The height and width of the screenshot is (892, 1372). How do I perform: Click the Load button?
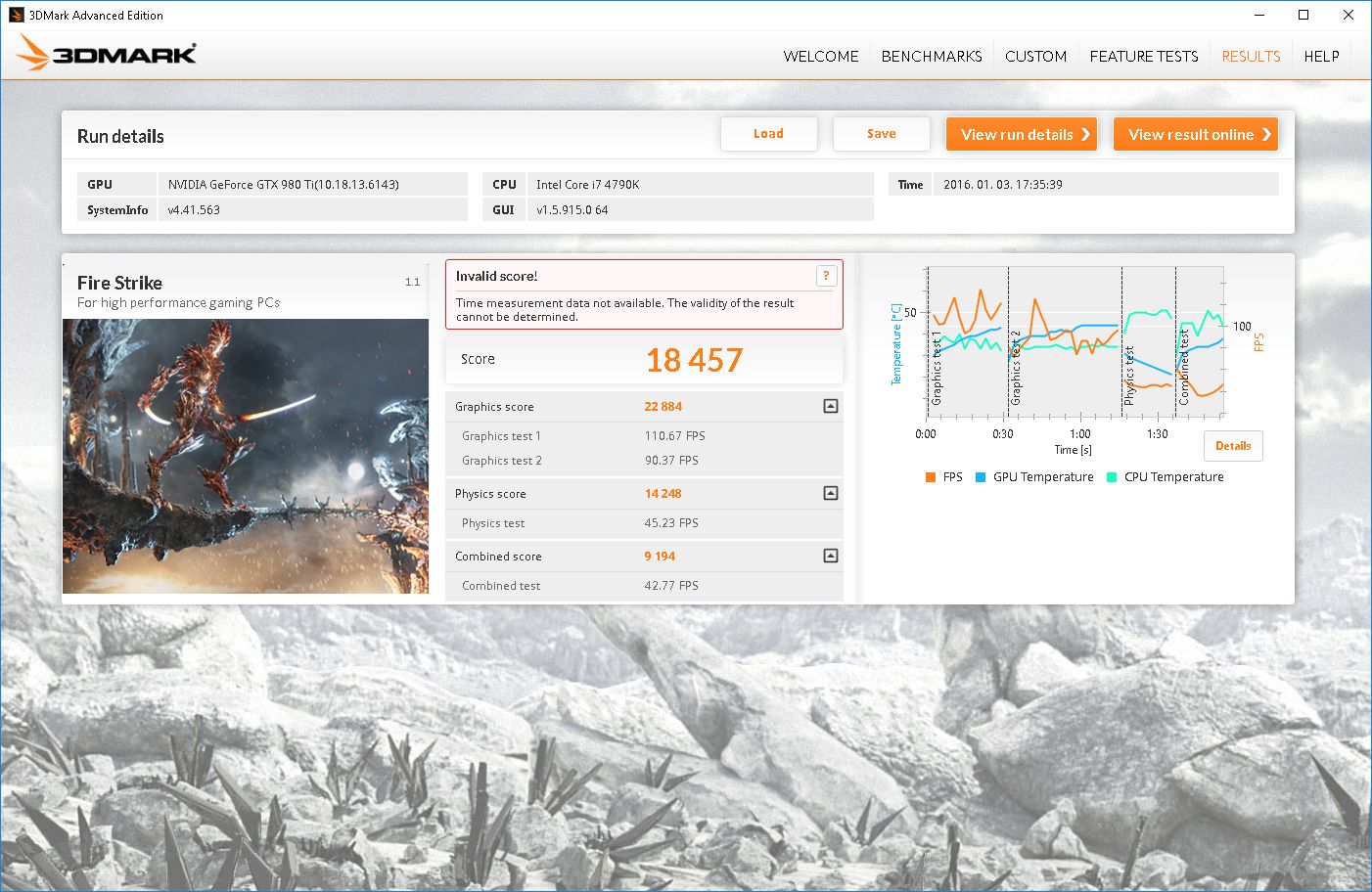(768, 134)
